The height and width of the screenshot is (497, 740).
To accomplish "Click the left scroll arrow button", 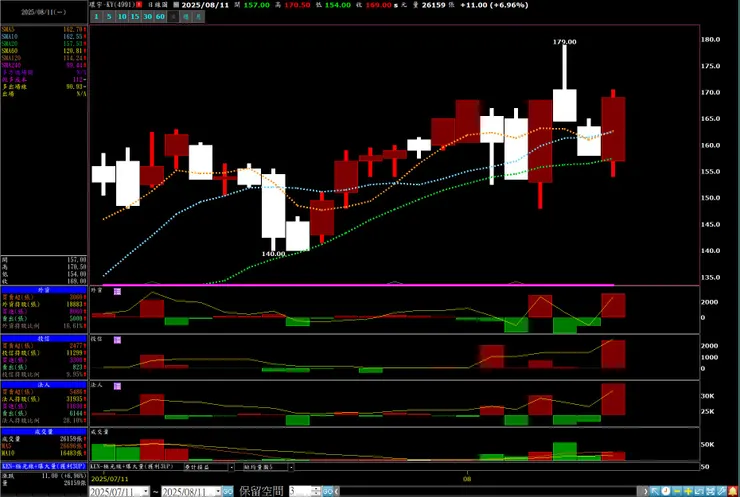I will 337,491.
